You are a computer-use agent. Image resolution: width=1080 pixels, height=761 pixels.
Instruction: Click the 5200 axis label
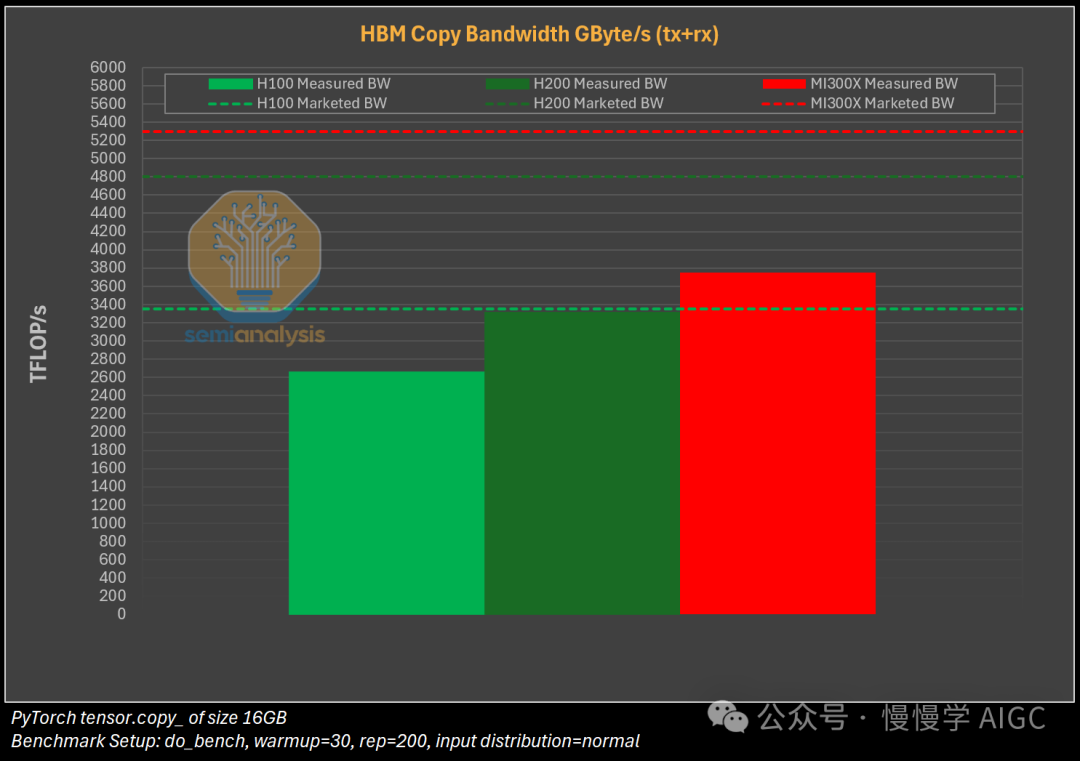pos(108,140)
